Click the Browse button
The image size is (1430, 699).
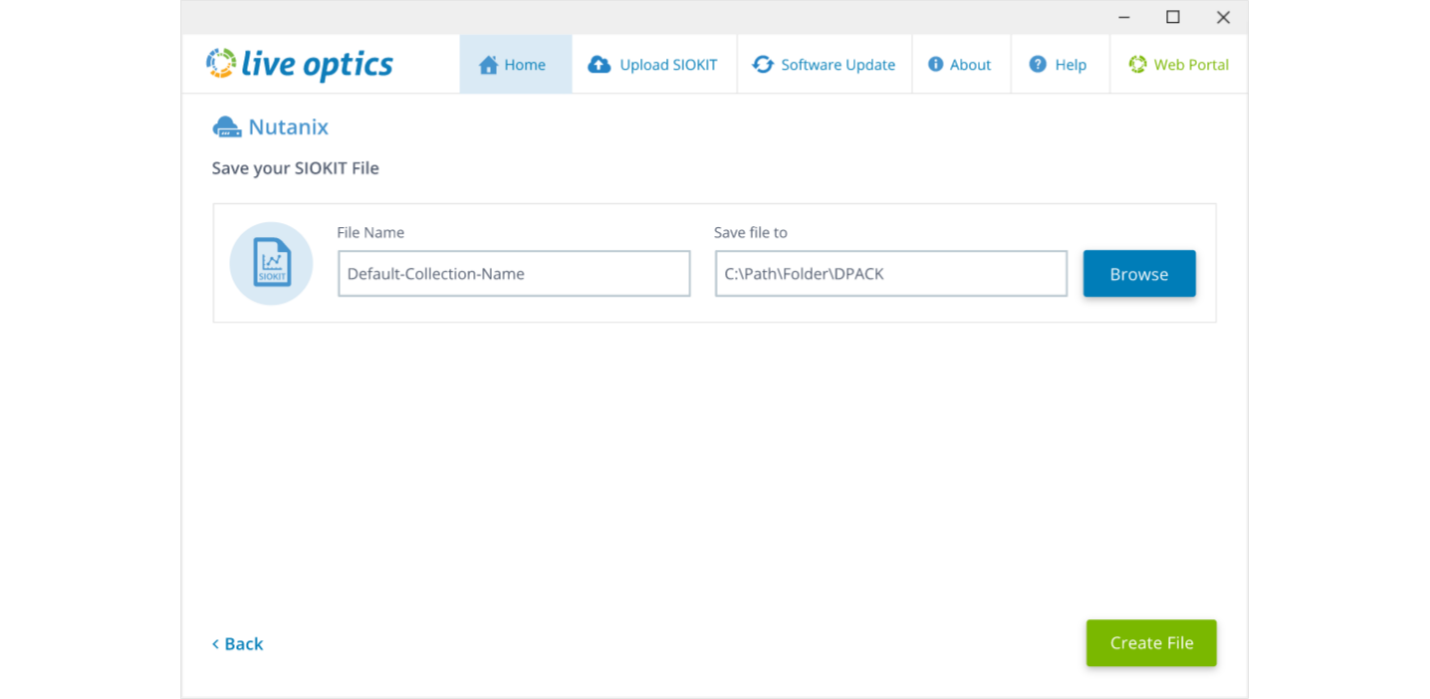tap(1139, 274)
